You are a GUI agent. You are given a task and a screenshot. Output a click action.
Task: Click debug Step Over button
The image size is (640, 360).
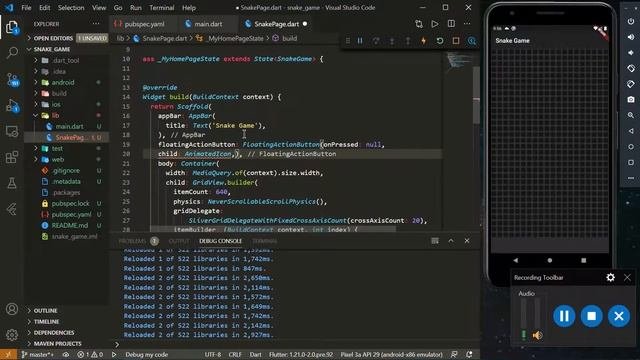click(x=376, y=41)
